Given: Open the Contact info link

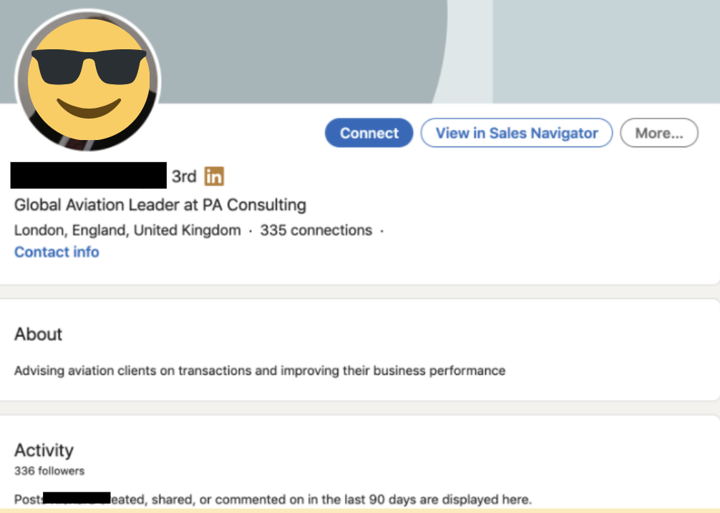Looking at the screenshot, I should point(56,252).
